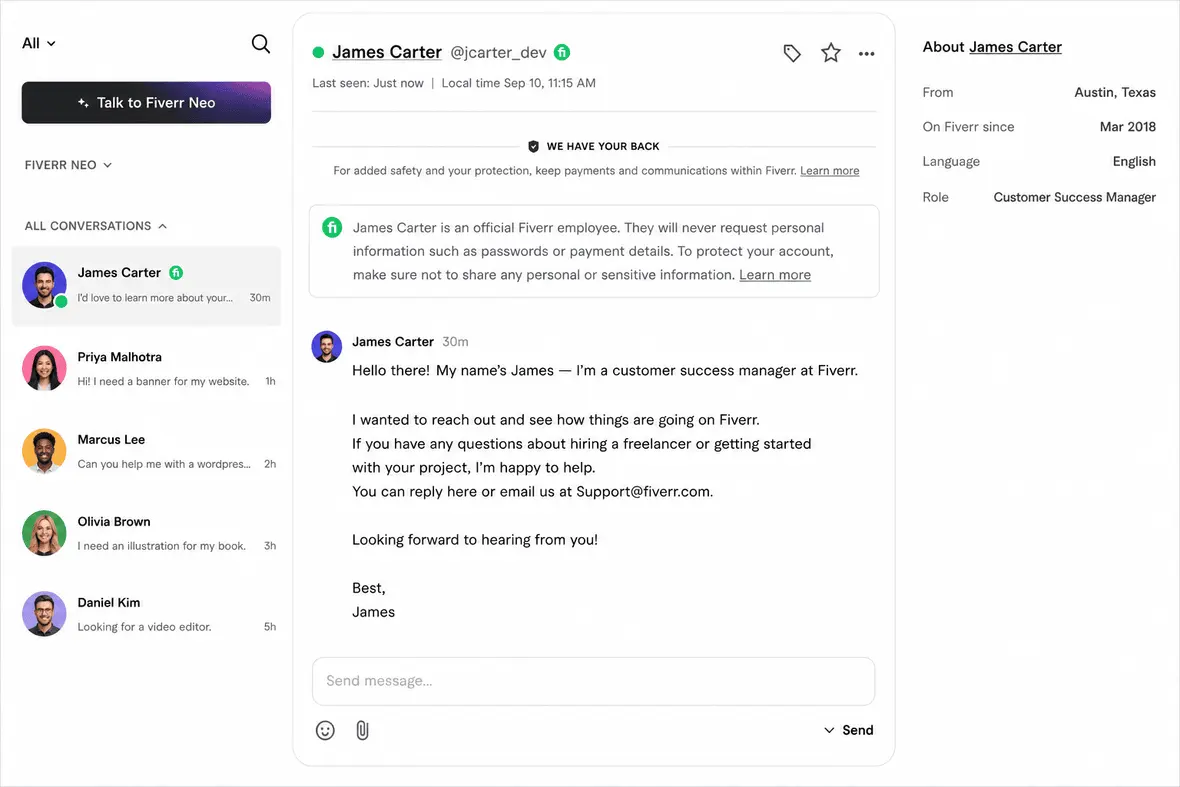
Task: Click Marcus Lee's avatar photo
Action: click(44, 451)
